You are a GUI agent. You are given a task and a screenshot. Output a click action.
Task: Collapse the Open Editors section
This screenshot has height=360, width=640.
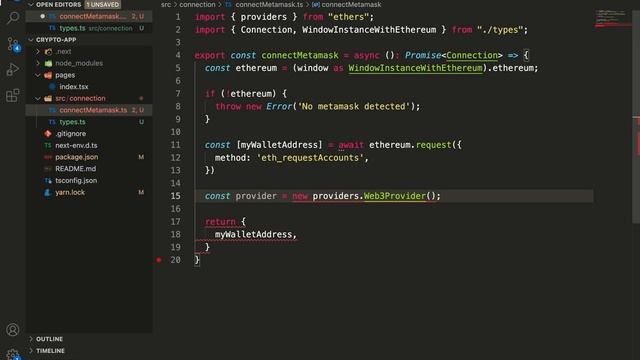pyautogui.click(x=31, y=4)
